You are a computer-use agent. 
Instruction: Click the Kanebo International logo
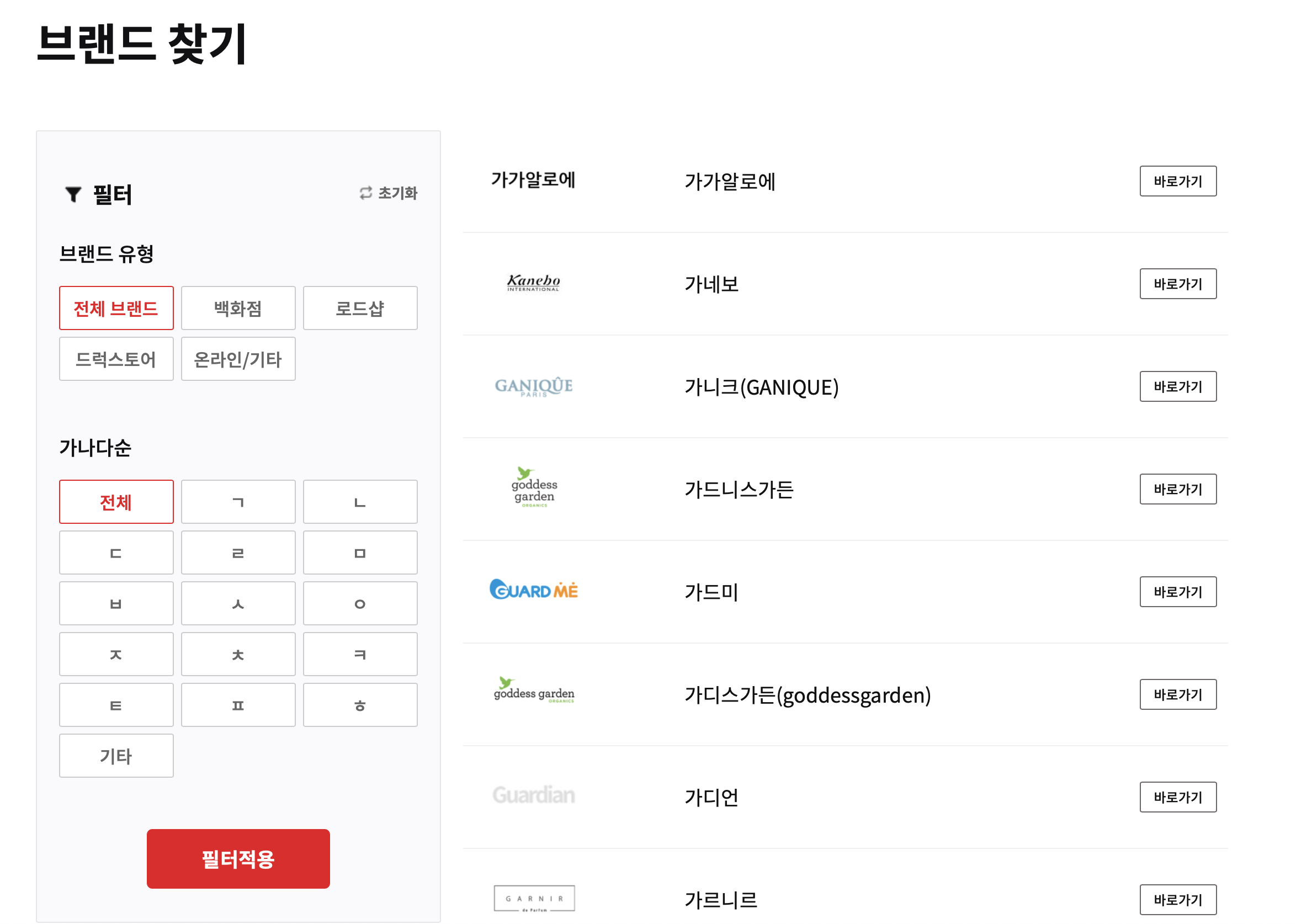pos(534,283)
